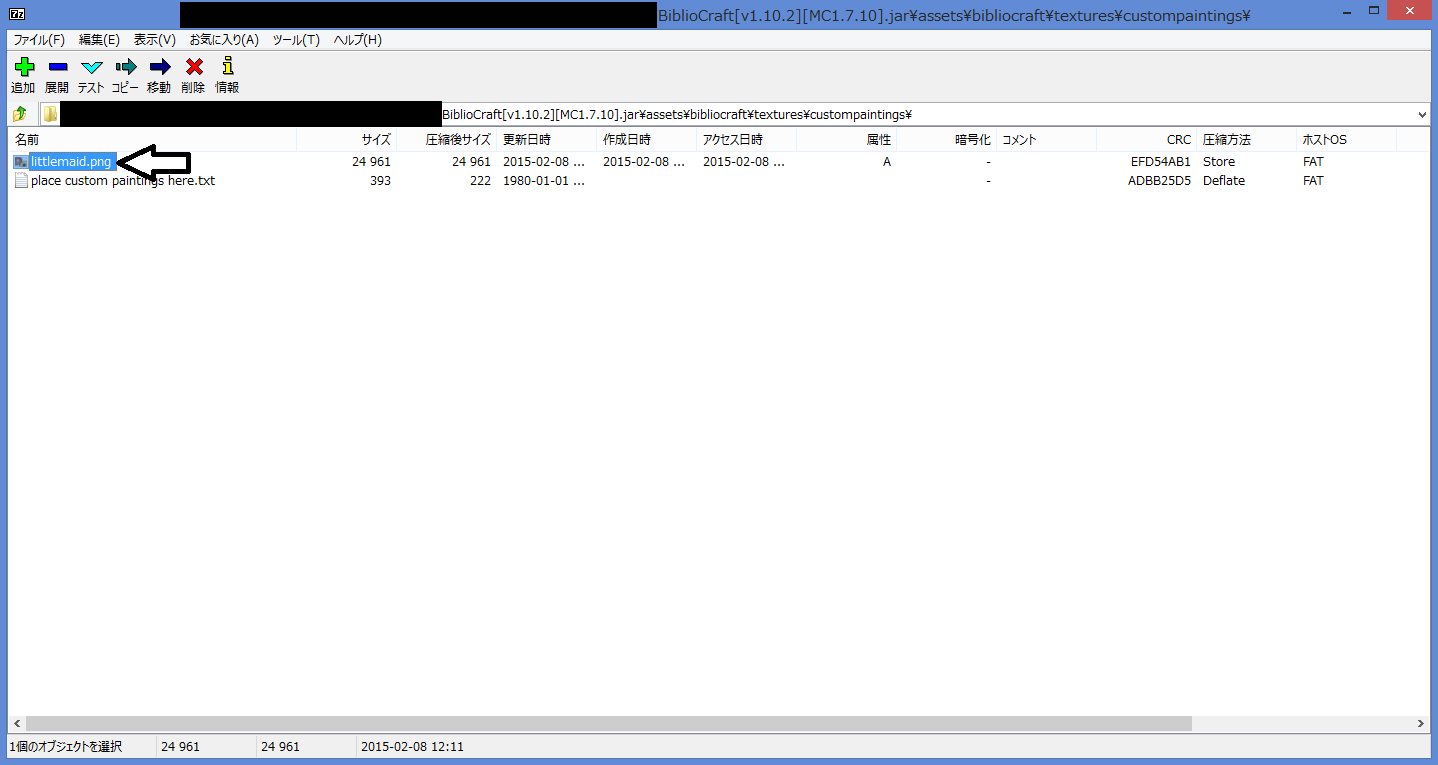Click the 1980-01-01 modified date cell
This screenshot has height=765, width=1438.
544,181
